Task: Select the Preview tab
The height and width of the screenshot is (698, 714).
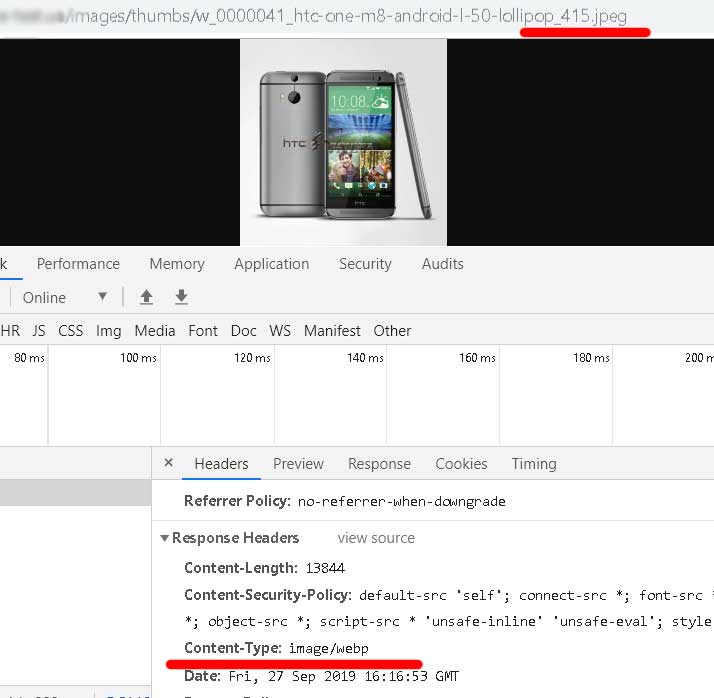Action: coord(298,464)
